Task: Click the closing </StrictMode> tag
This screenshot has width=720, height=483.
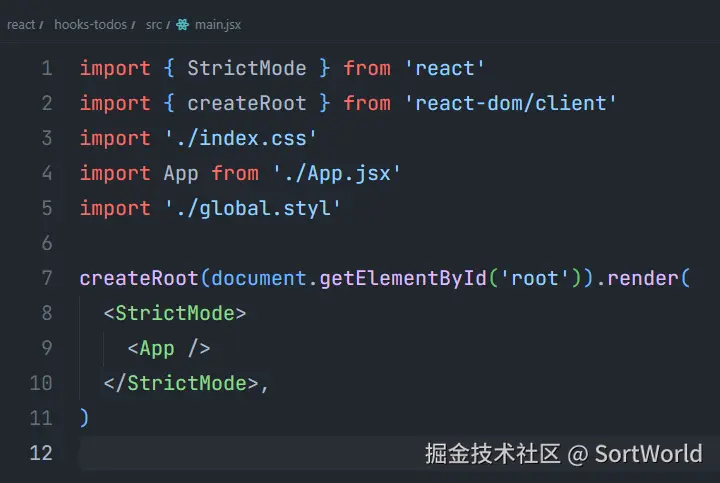Action: point(181,383)
